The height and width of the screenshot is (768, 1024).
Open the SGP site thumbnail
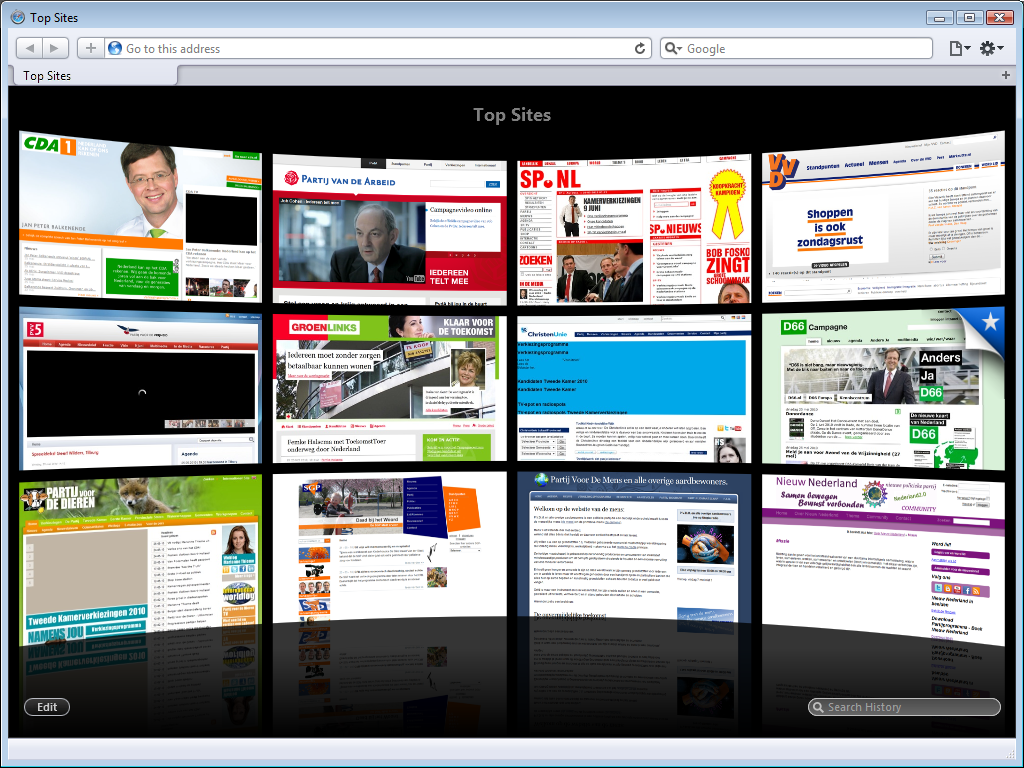click(x=389, y=547)
